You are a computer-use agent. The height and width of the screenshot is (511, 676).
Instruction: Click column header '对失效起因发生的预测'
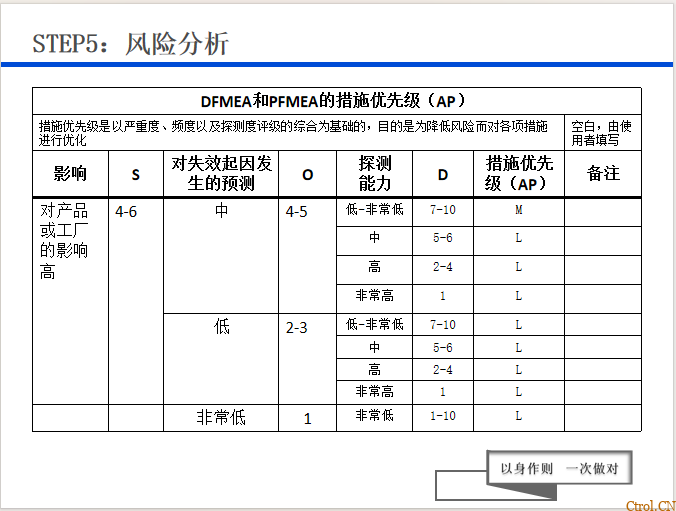click(x=221, y=173)
